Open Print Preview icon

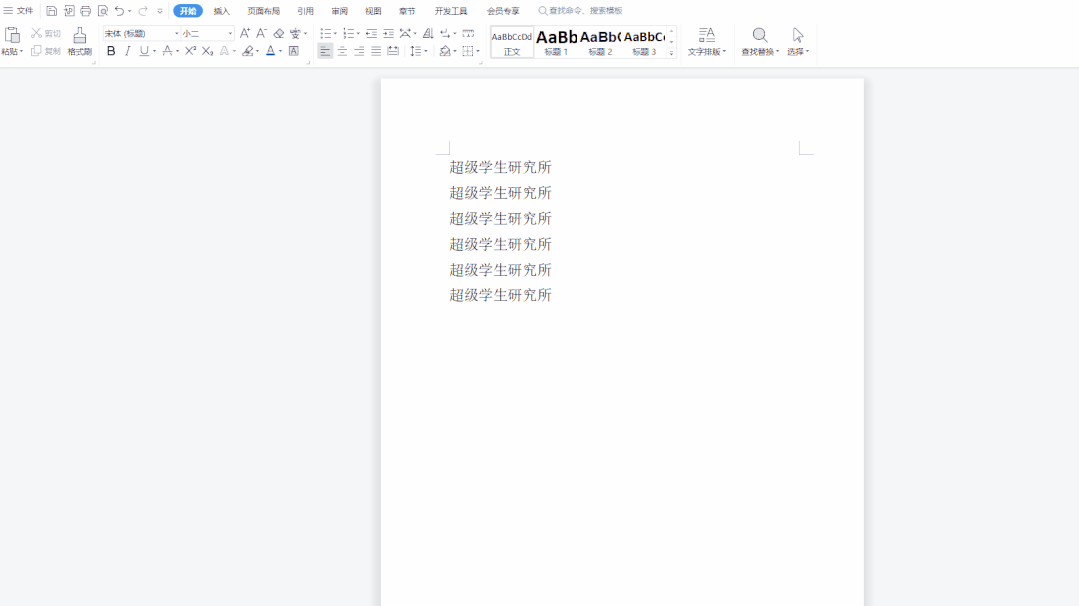coord(103,11)
